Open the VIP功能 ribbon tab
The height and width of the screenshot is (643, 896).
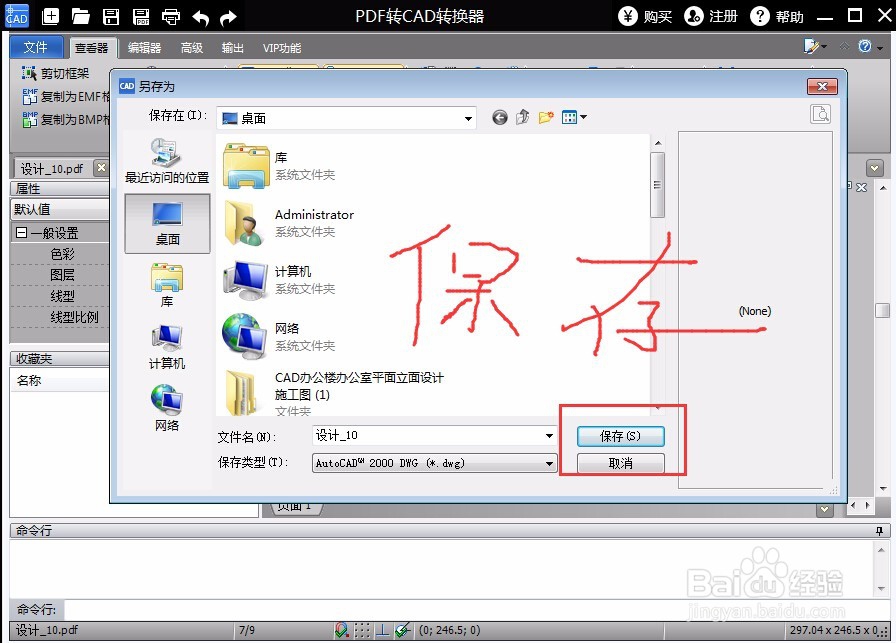(x=282, y=47)
